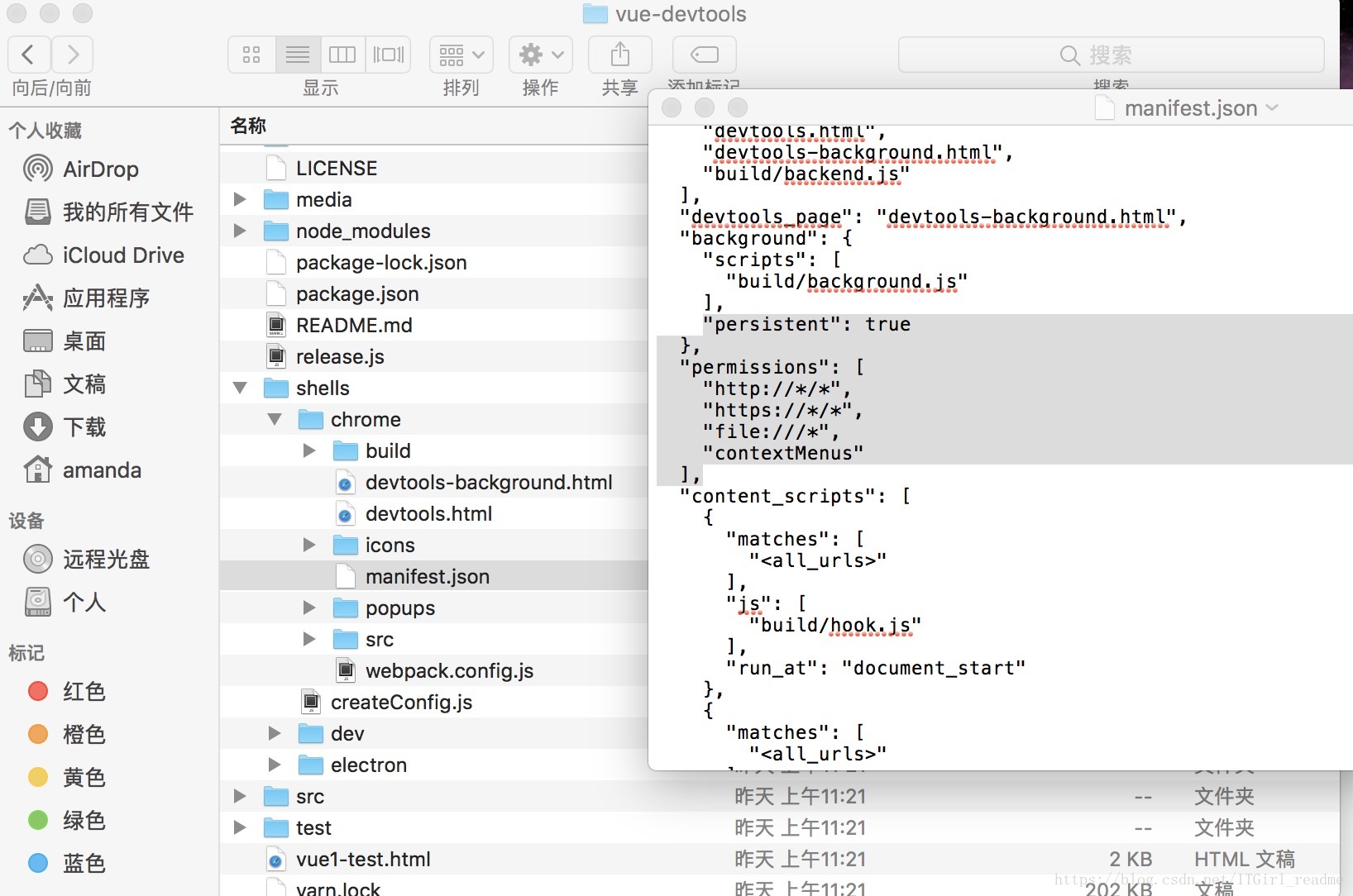The height and width of the screenshot is (896, 1353).
Task: Open the action gear menu
Action: tap(541, 55)
